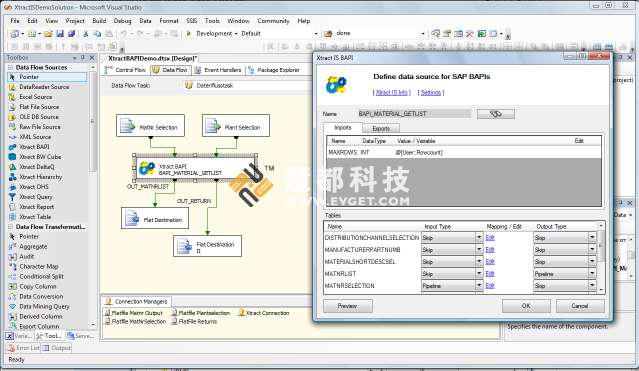Viewport: 639px width, 371px height.
Task: Click BAPI Name input field
Action: (x=413, y=114)
